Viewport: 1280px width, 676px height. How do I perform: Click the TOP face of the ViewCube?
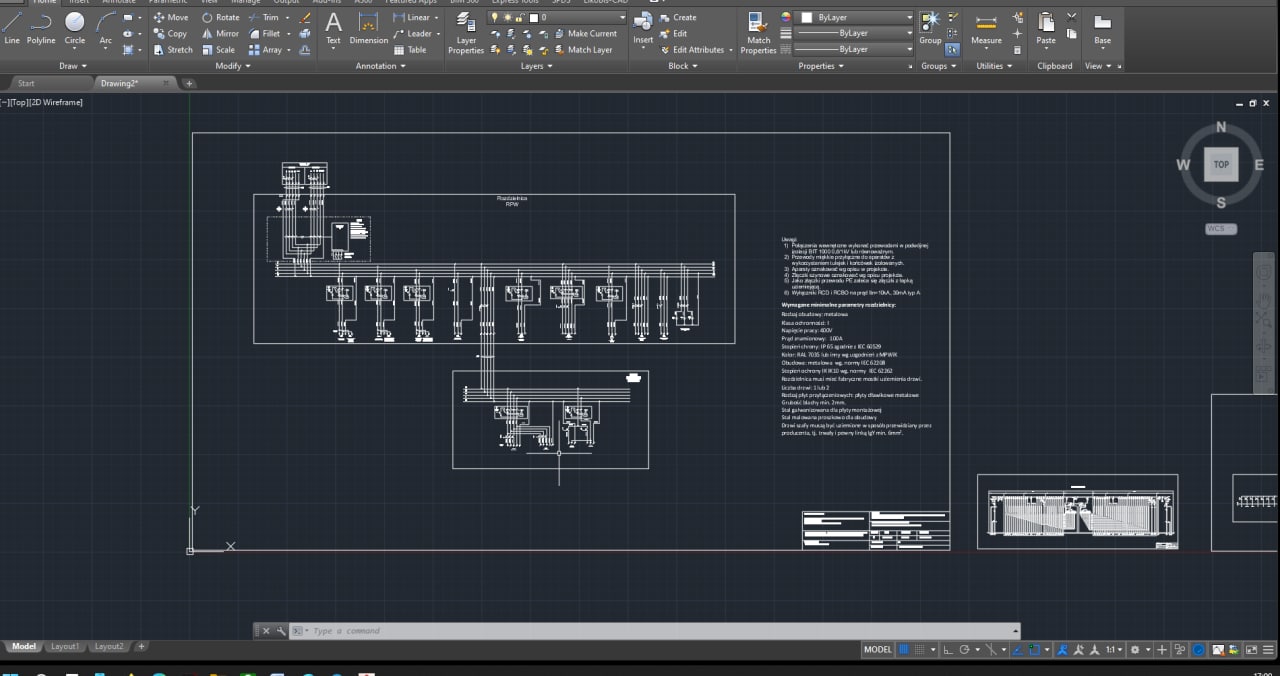point(1221,165)
